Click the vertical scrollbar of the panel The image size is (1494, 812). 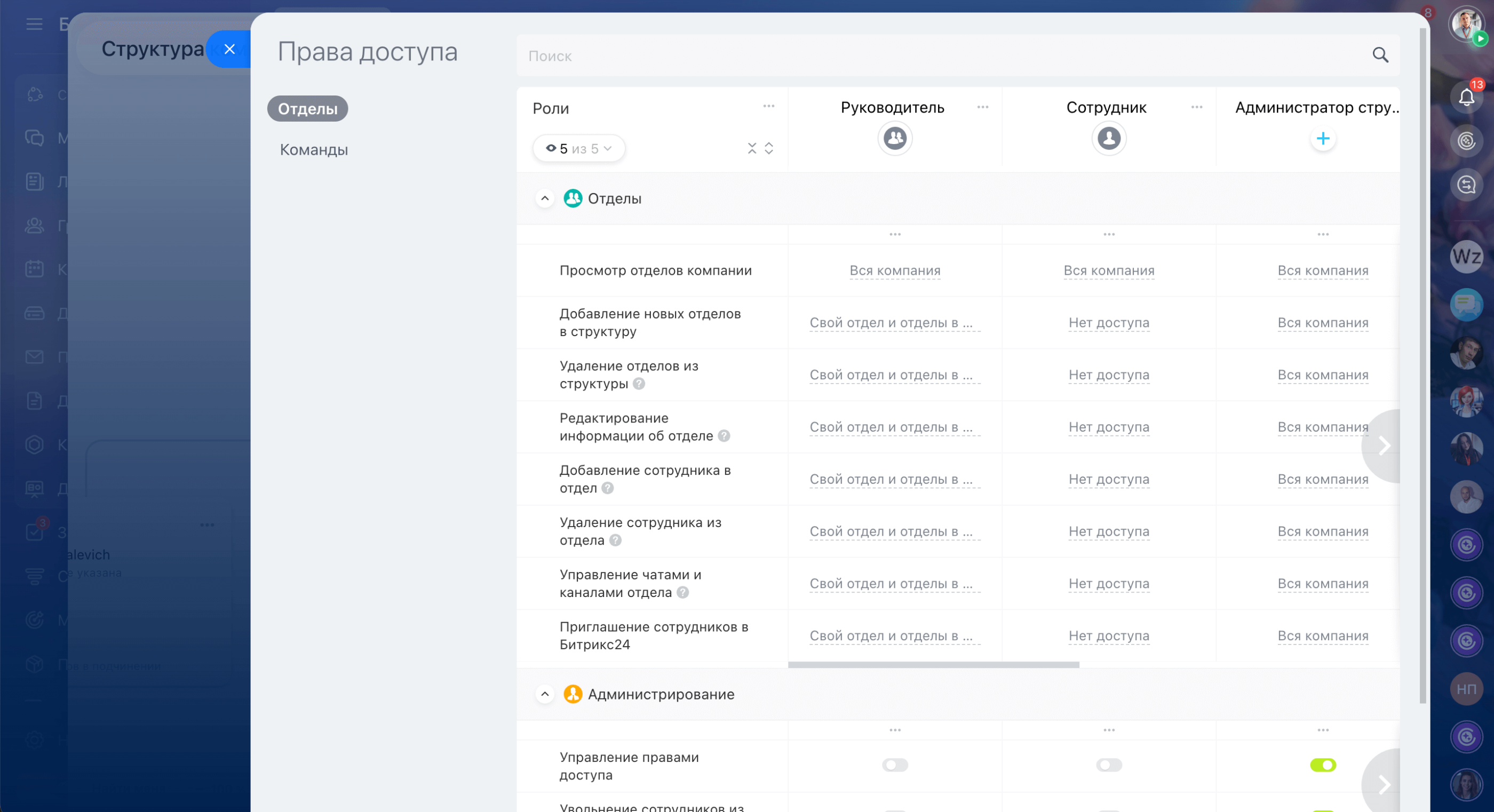[1422, 365]
